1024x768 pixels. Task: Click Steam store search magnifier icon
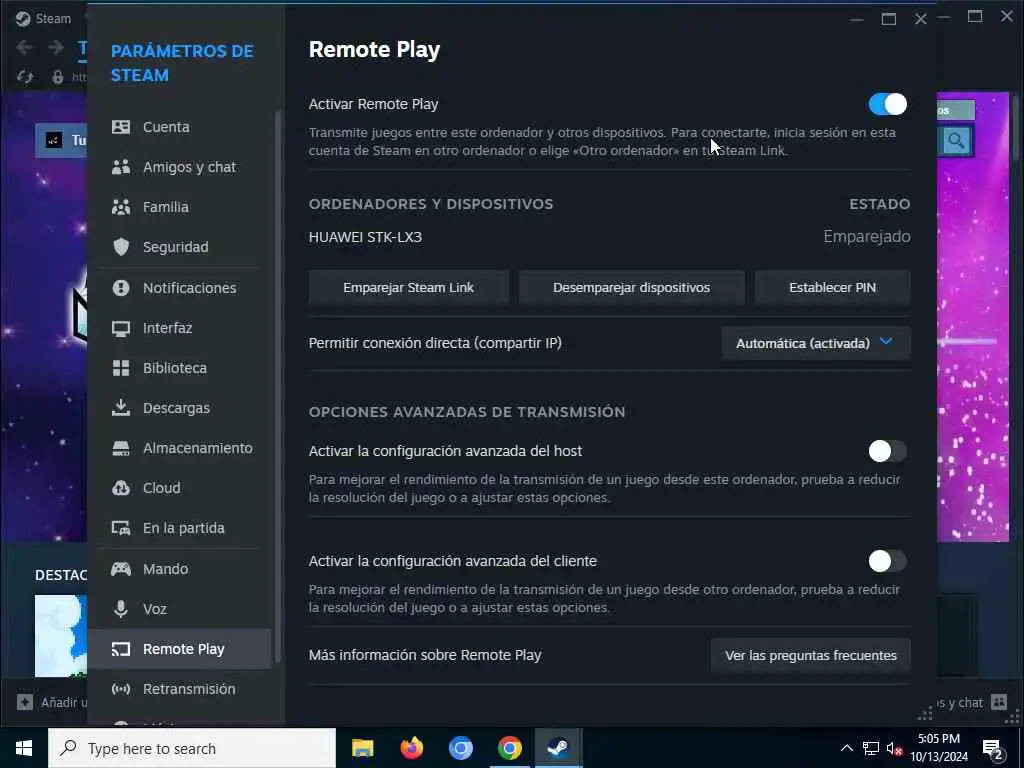[956, 140]
